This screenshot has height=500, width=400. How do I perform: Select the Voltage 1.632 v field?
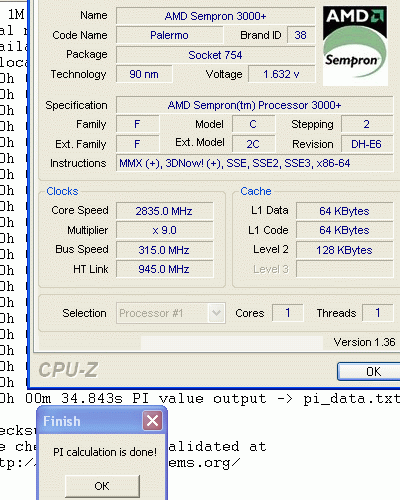tap(282, 74)
